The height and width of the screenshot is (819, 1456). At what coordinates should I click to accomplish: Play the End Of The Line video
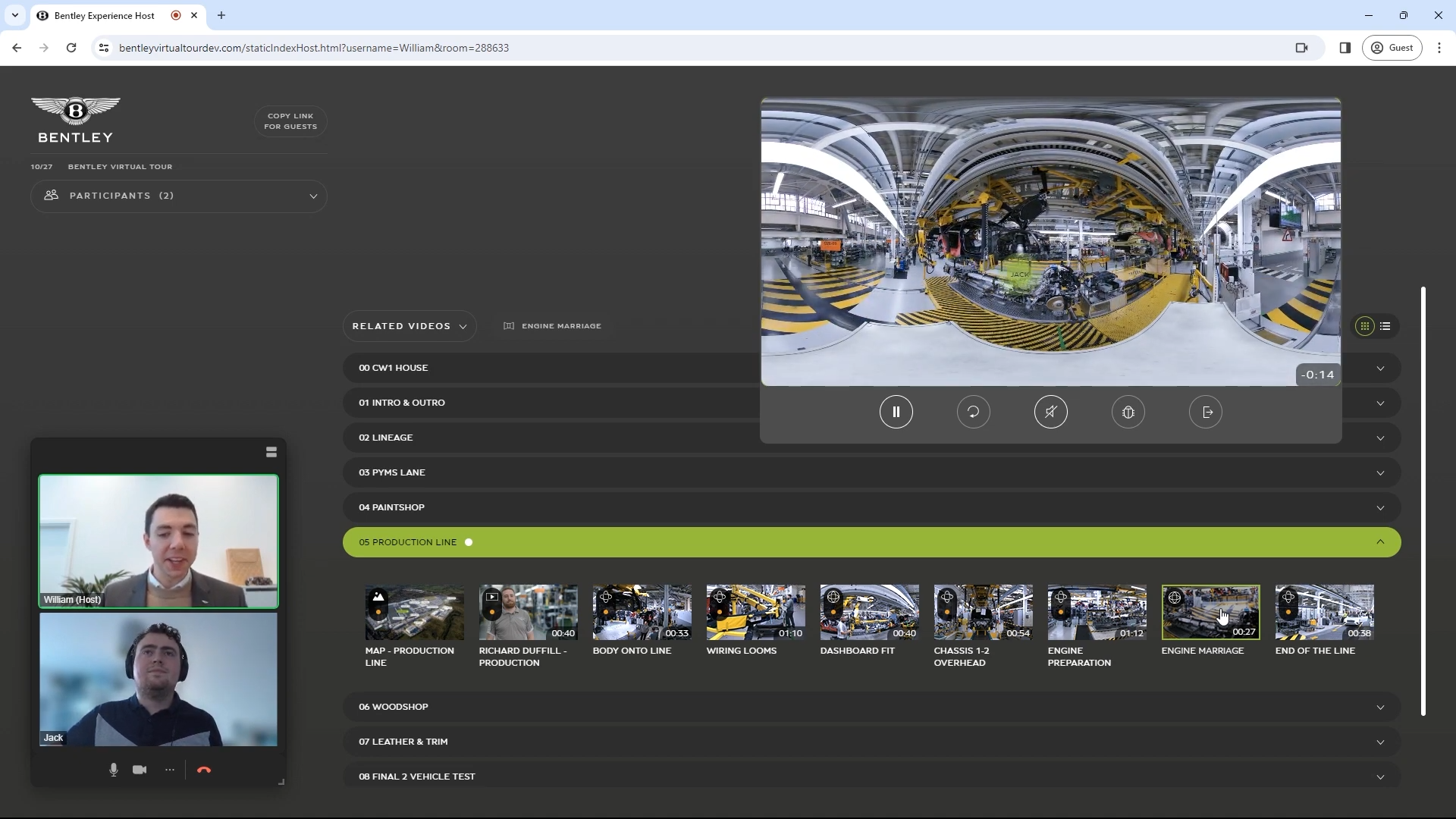point(1324,612)
